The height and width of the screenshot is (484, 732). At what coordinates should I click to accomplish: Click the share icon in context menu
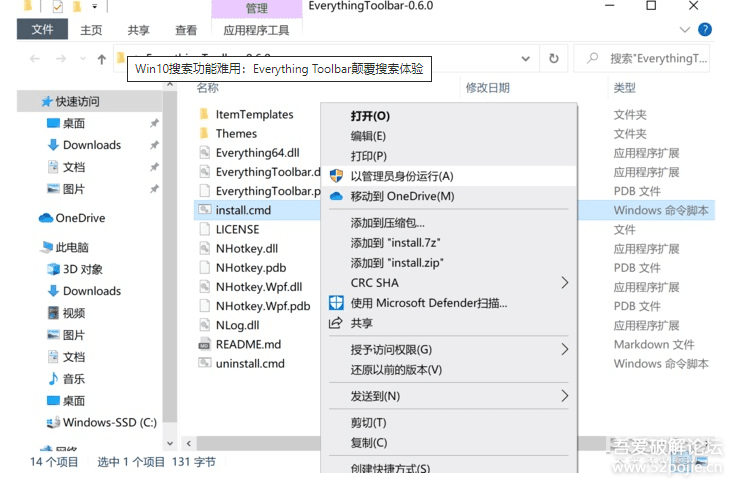coord(336,323)
